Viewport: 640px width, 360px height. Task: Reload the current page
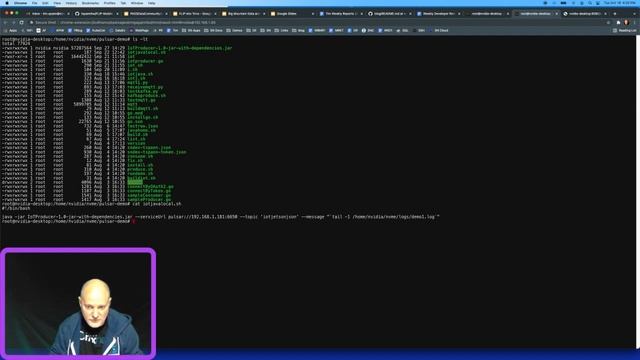tap(21, 22)
